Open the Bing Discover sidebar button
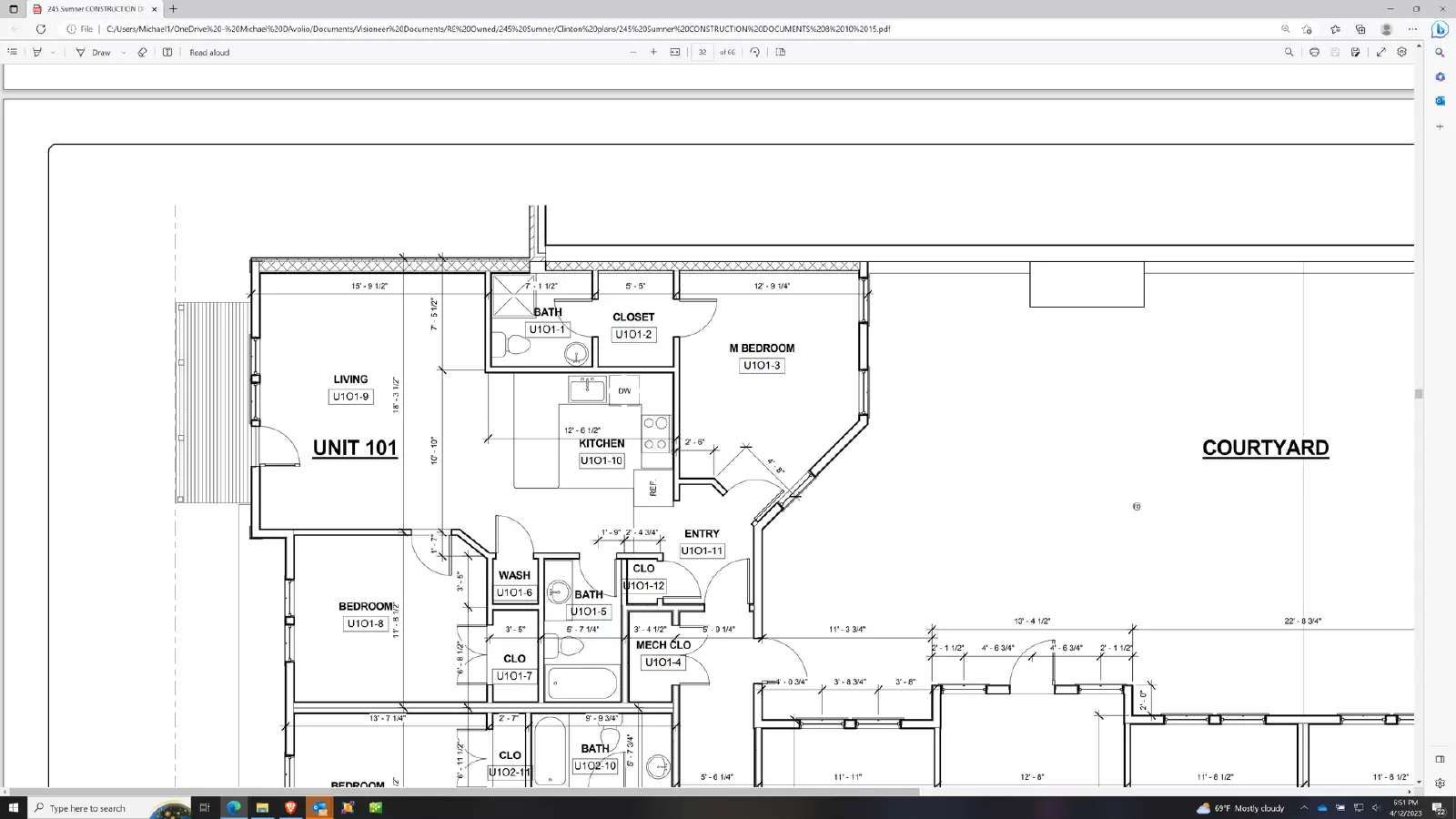Screen dimensions: 1456x819 pos(1440,28)
